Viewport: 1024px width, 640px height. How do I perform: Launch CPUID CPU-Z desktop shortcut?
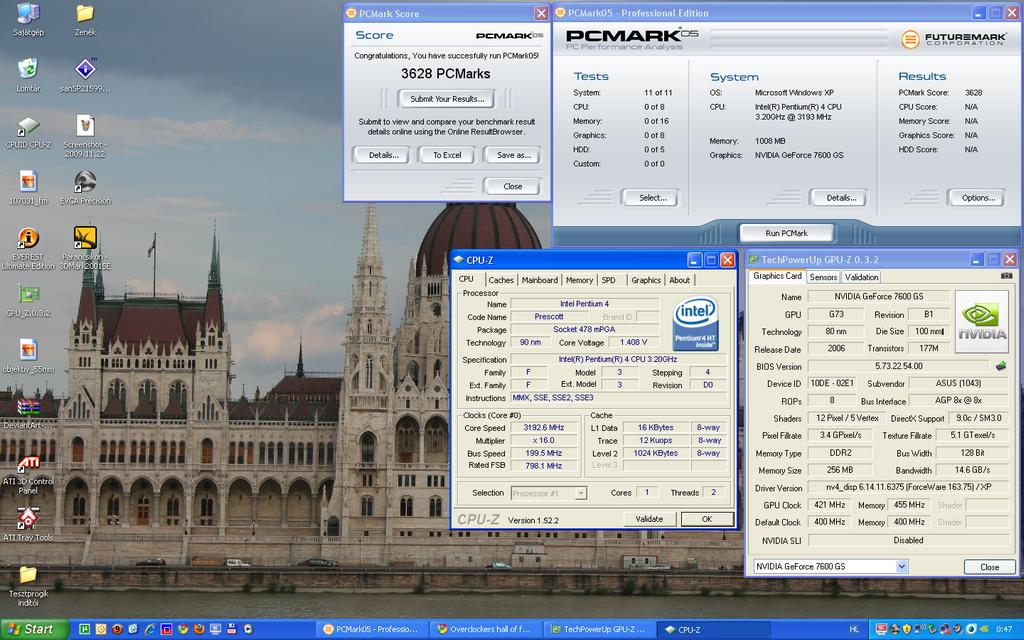pos(28,133)
